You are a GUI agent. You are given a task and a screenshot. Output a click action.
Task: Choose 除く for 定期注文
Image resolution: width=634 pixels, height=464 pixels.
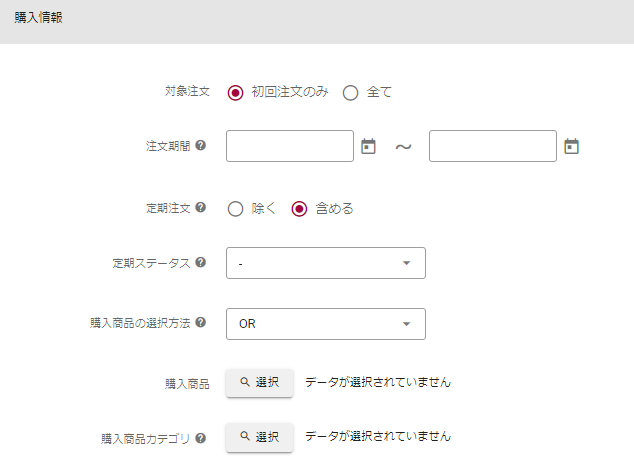click(x=236, y=209)
